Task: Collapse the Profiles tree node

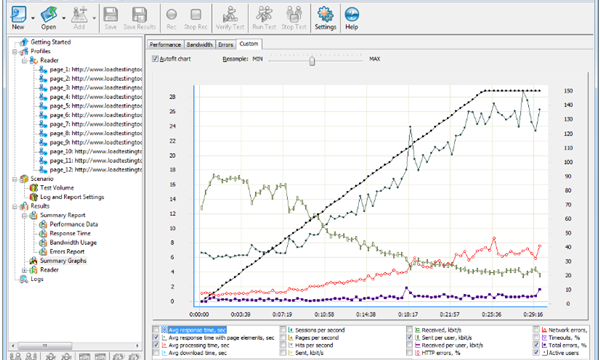Action: click(x=15, y=51)
